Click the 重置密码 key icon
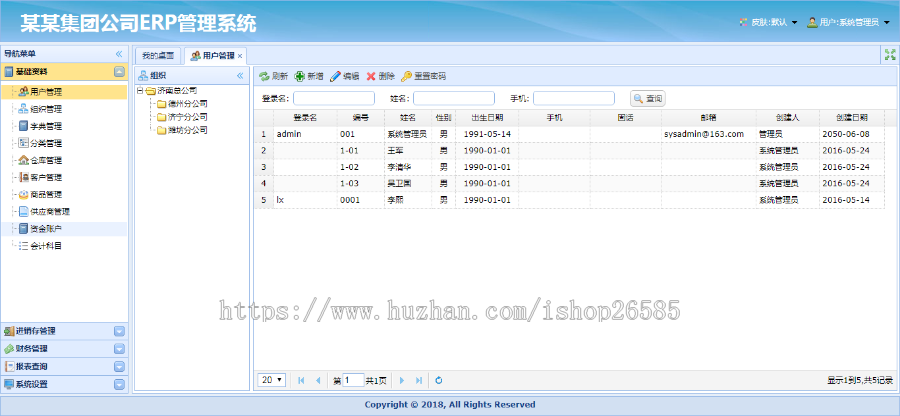Screen dimensions: 900x416 [x=407, y=76]
